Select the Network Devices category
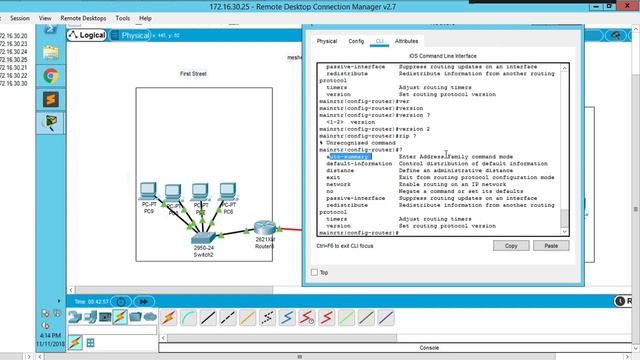Screen dimensions: 640x360 point(75,317)
